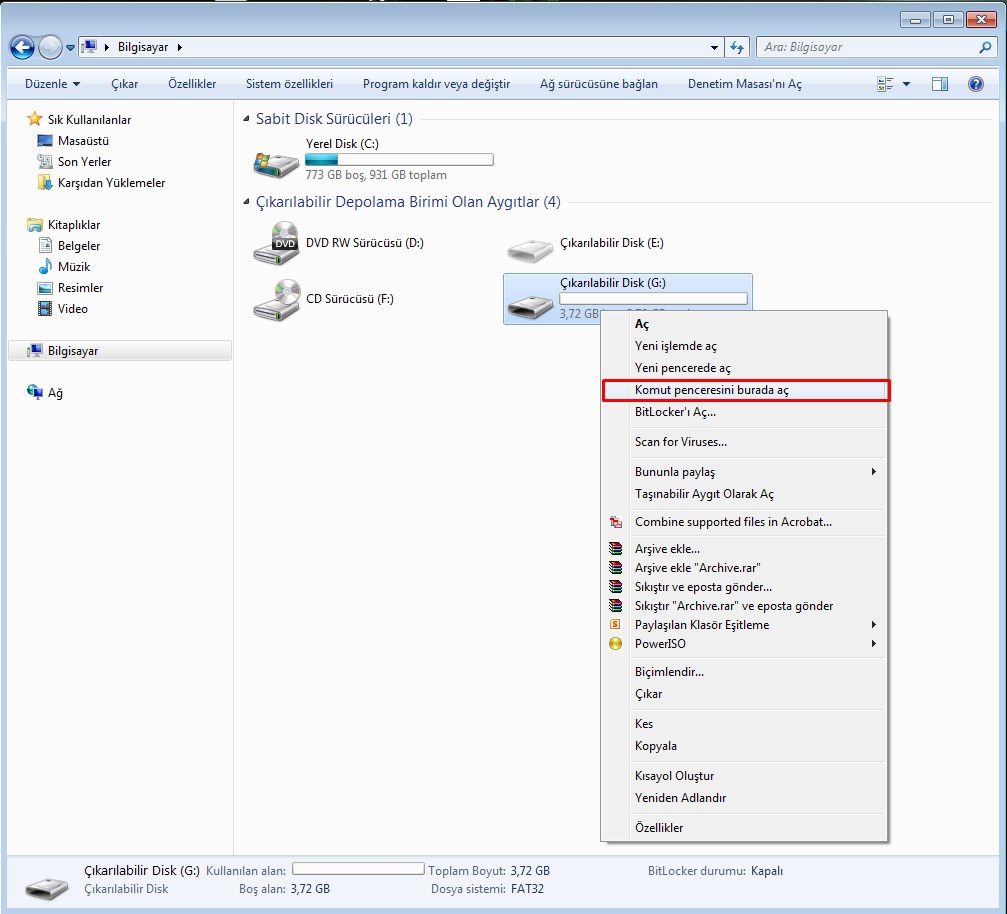This screenshot has width=1007, height=914.
Task: Expand the PowerISO submenu
Action: click(x=872, y=644)
